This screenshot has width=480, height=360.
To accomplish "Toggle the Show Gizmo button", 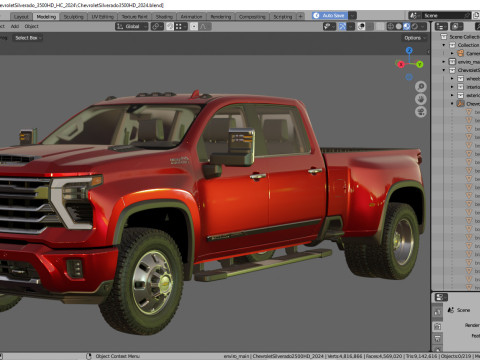I will click(x=343, y=26).
